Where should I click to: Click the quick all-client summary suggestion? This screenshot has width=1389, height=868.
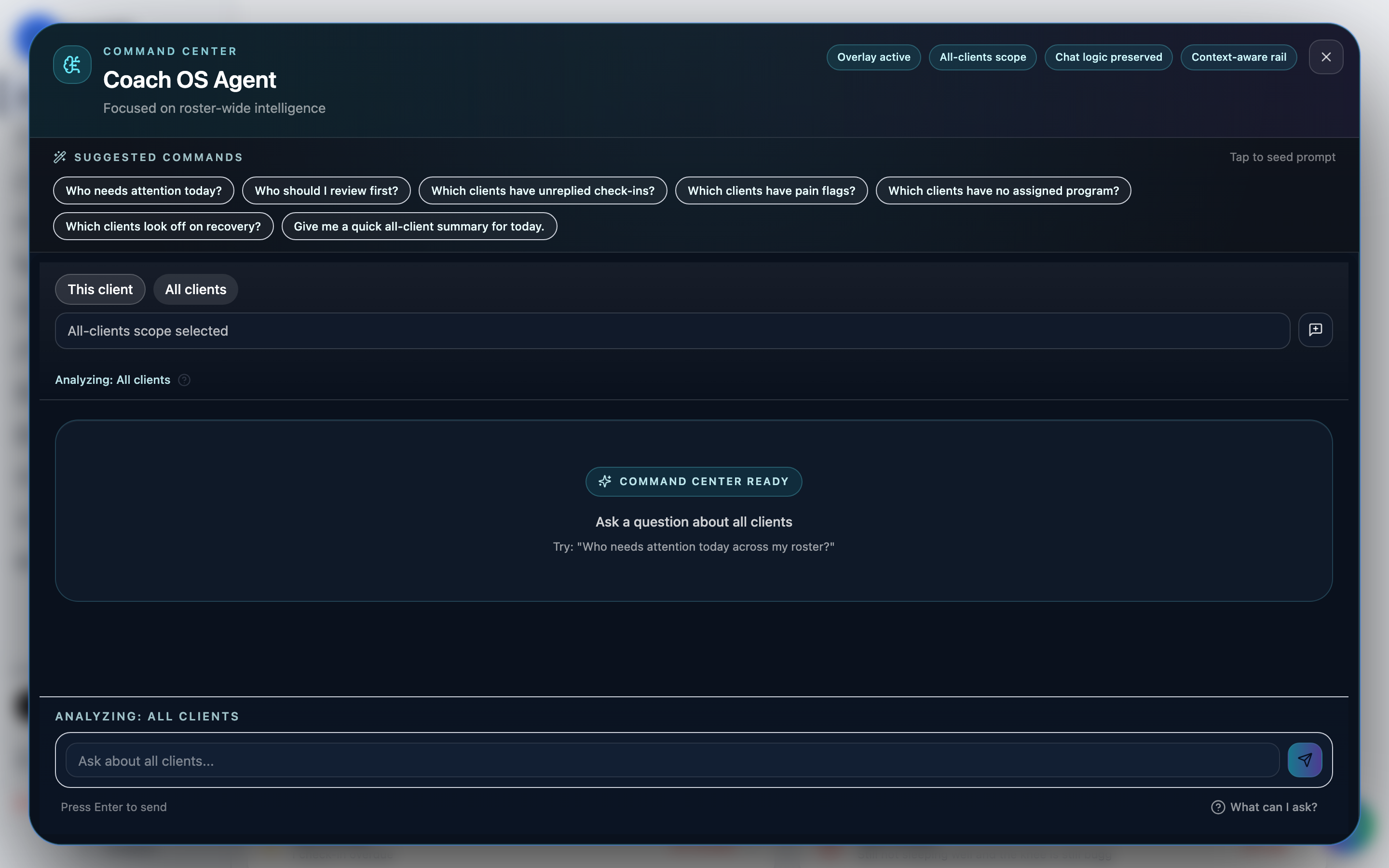pos(419,226)
